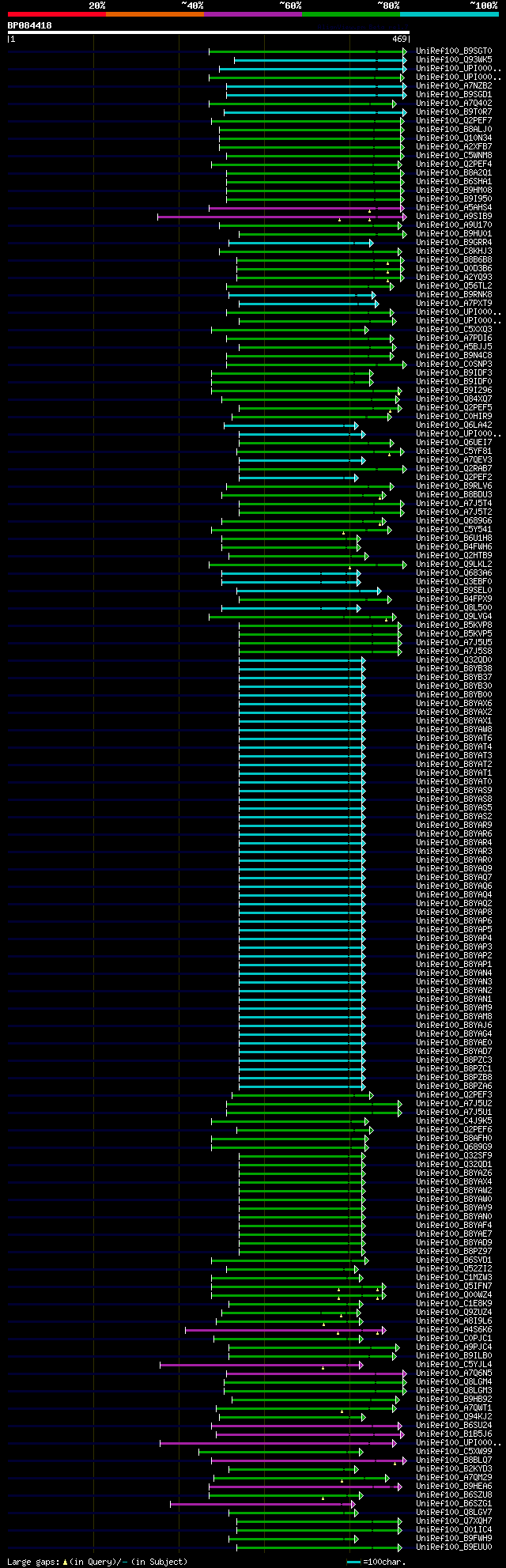Click purple alignment bar of UniRef100_A4S6K6

tap(285, 1330)
